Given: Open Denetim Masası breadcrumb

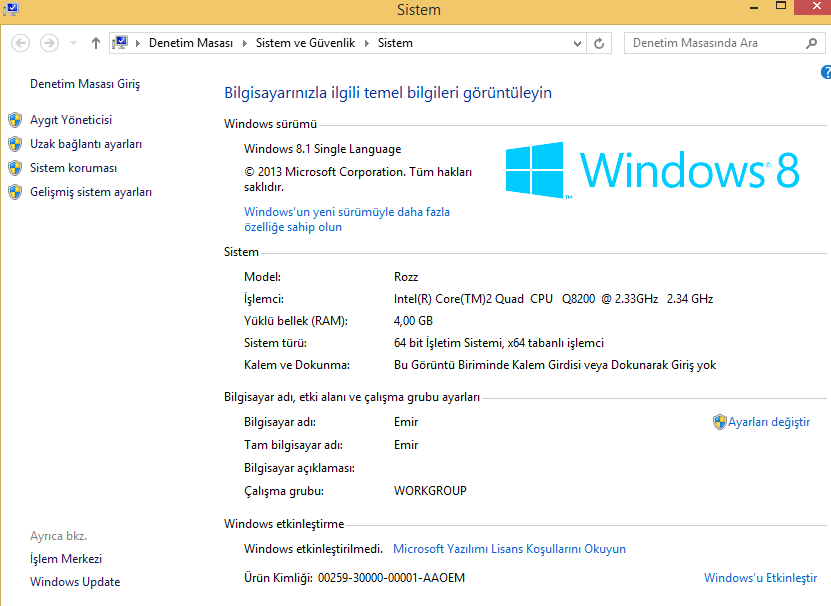Looking at the screenshot, I should point(191,43).
